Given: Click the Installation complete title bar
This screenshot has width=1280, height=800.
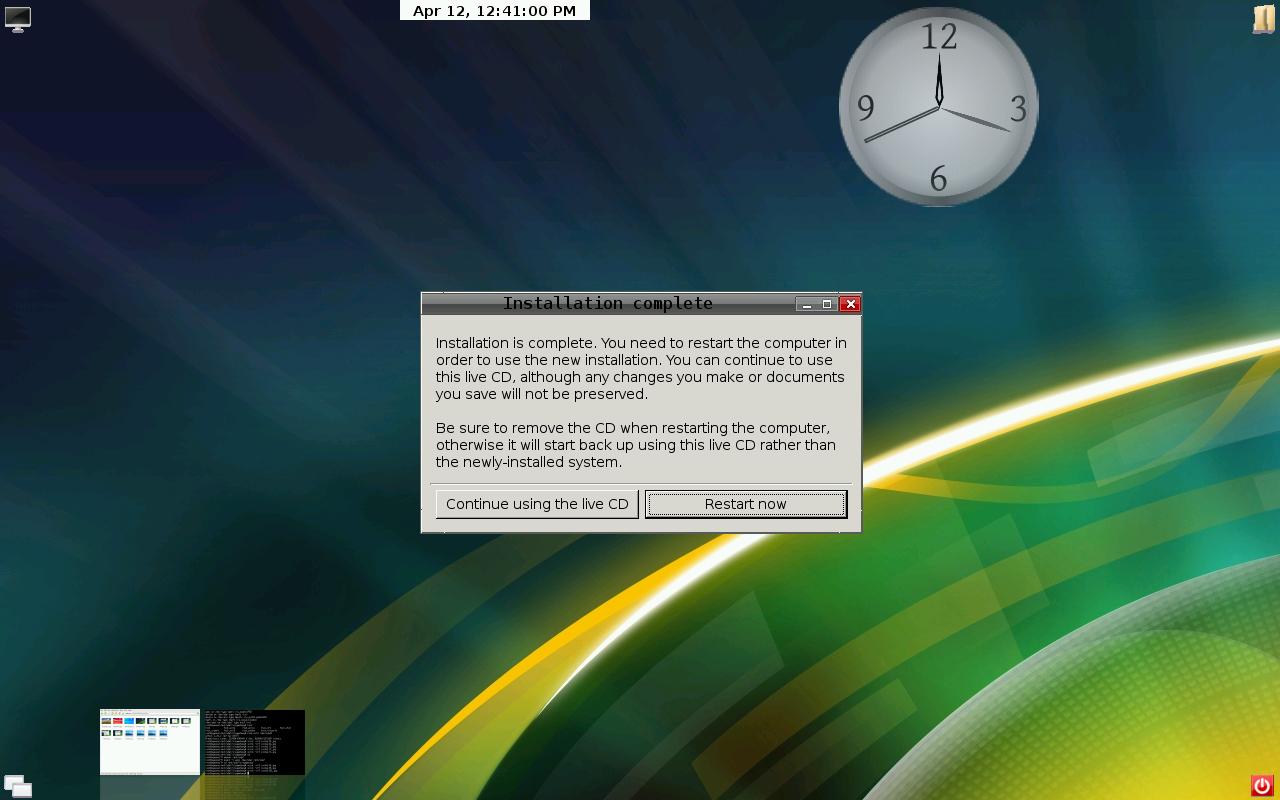Looking at the screenshot, I should click(x=608, y=303).
